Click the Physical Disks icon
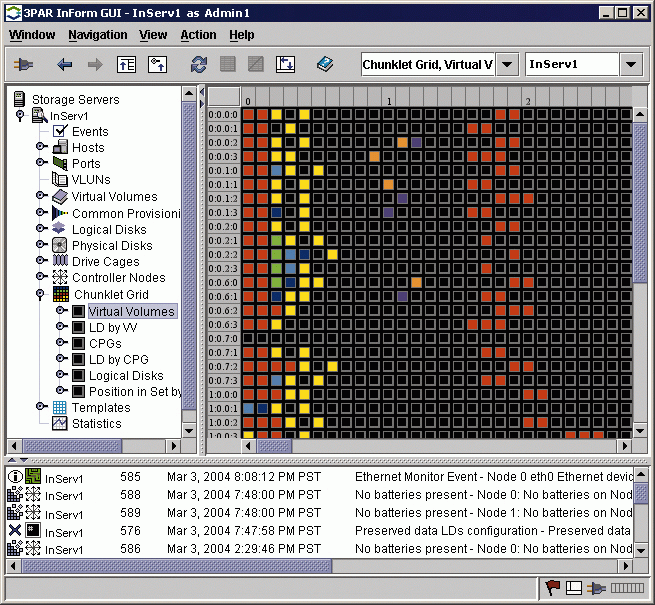Screen dimensions: 655x605 pos(60,245)
